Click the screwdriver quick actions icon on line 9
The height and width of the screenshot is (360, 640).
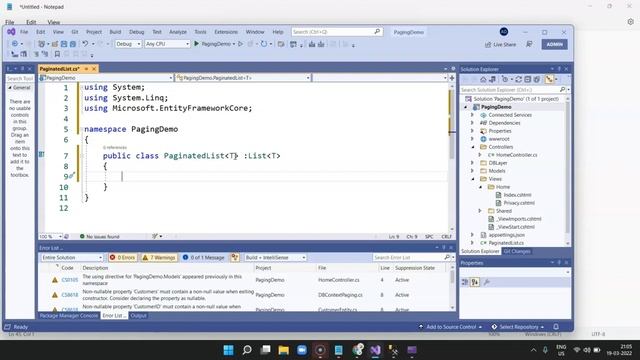click(x=71, y=176)
